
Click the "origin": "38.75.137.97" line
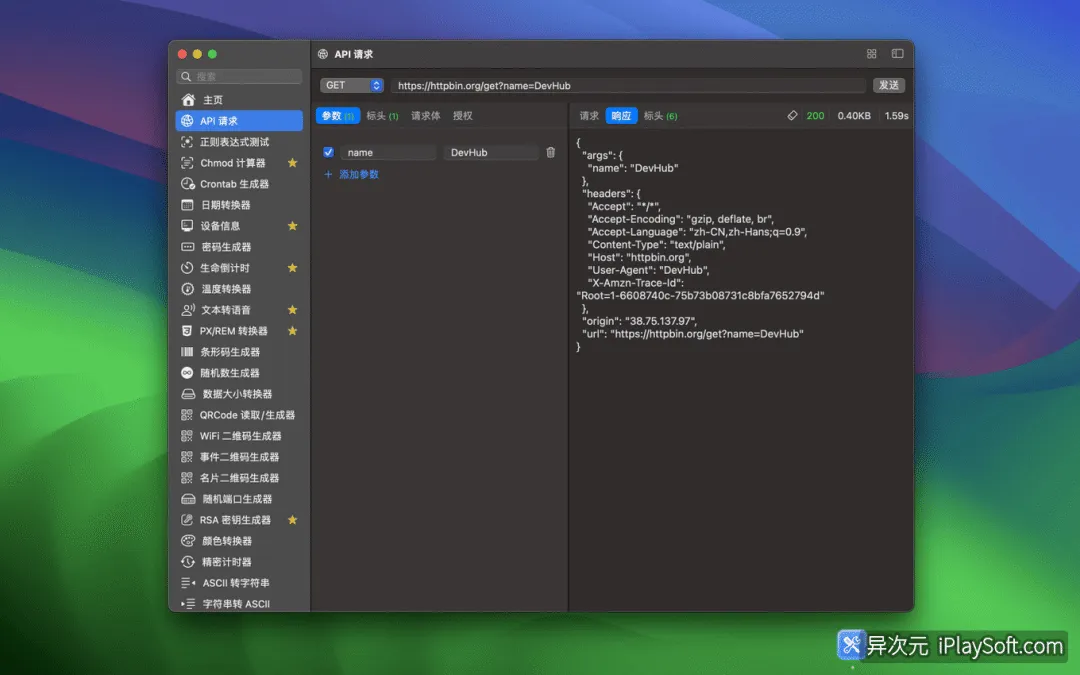click(639, 321)
